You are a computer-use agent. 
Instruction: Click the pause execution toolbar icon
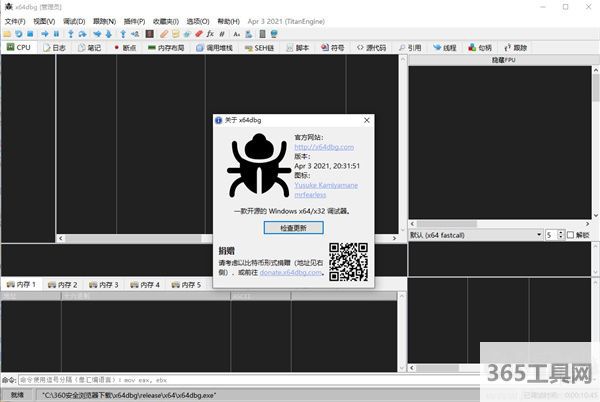point(56,33)
